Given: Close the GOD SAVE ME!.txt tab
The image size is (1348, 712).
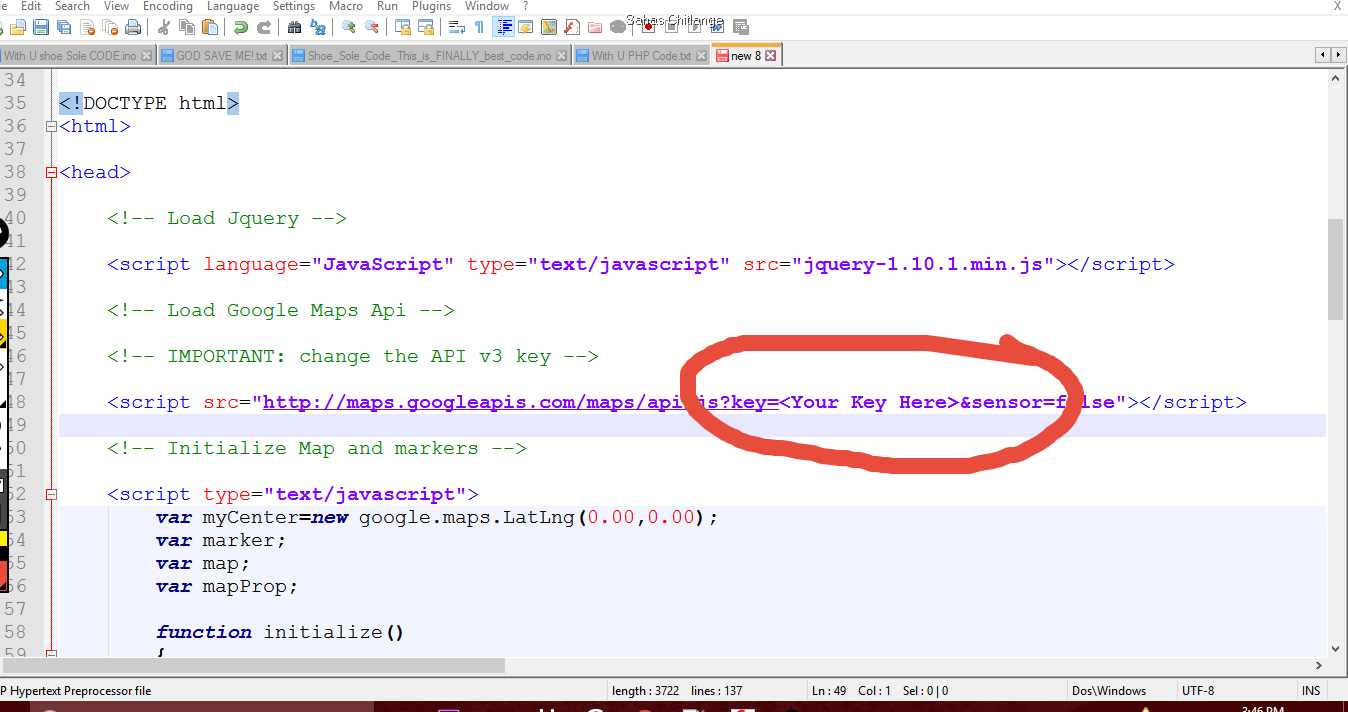Looking at the screenshot, I should (278, 56).
